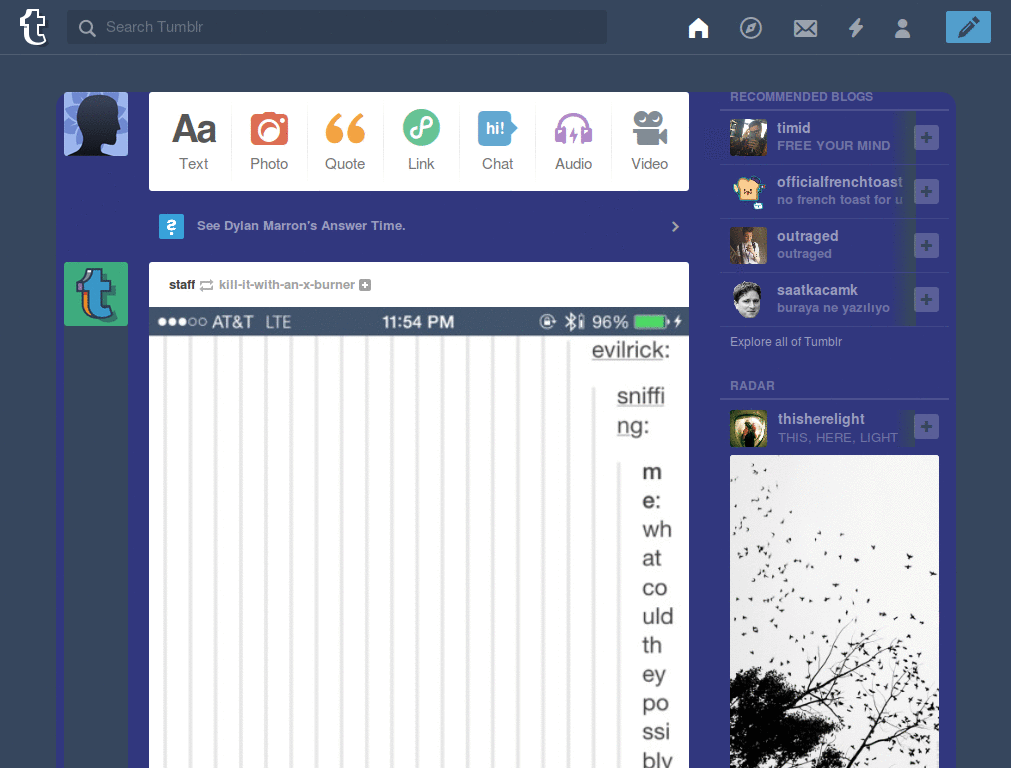Viewport: 1024px width, 768px height.
Task: Open the staff blog name link
Action: (x=182, y=285)
